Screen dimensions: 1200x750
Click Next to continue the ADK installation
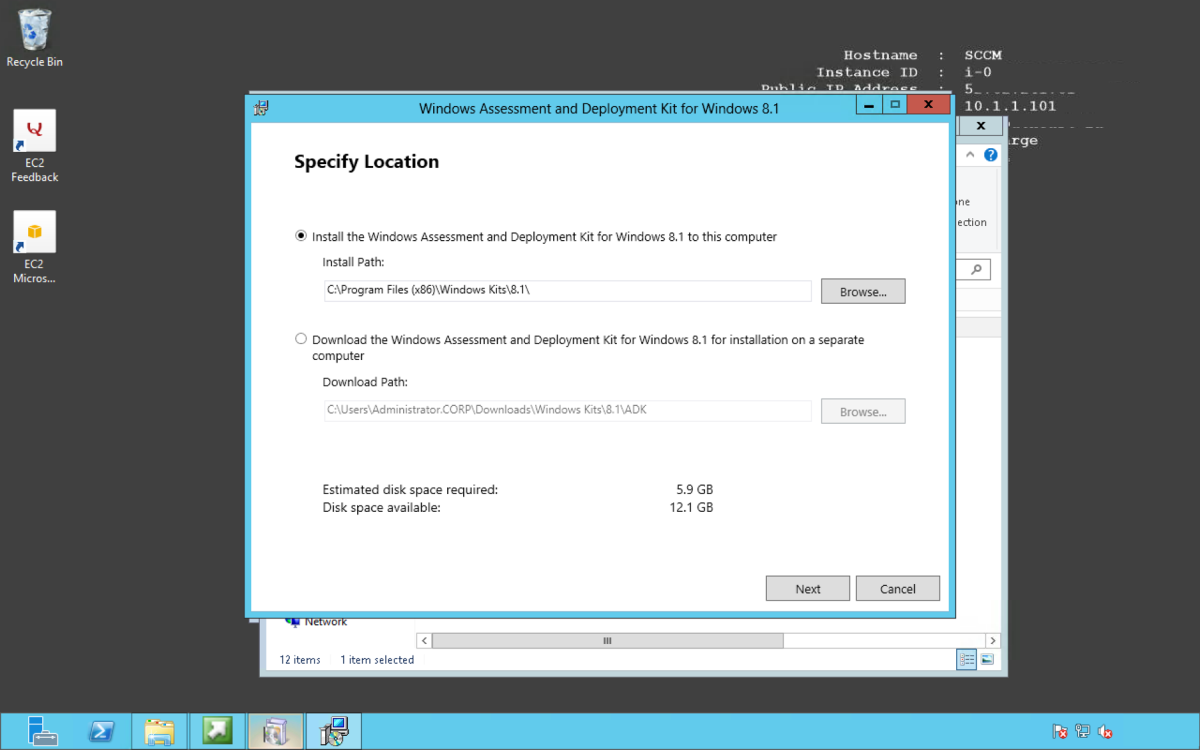pyautogui.click(x=807, y=588)
